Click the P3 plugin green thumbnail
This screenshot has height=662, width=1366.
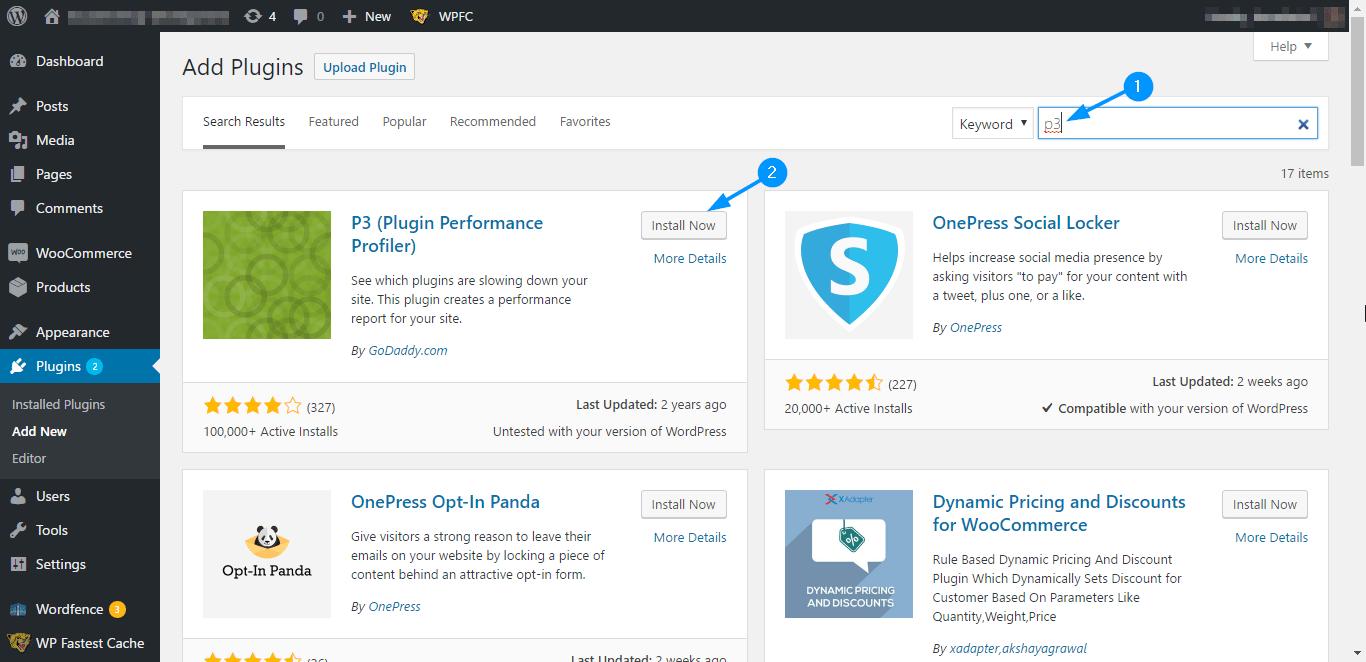coord(267,275)
